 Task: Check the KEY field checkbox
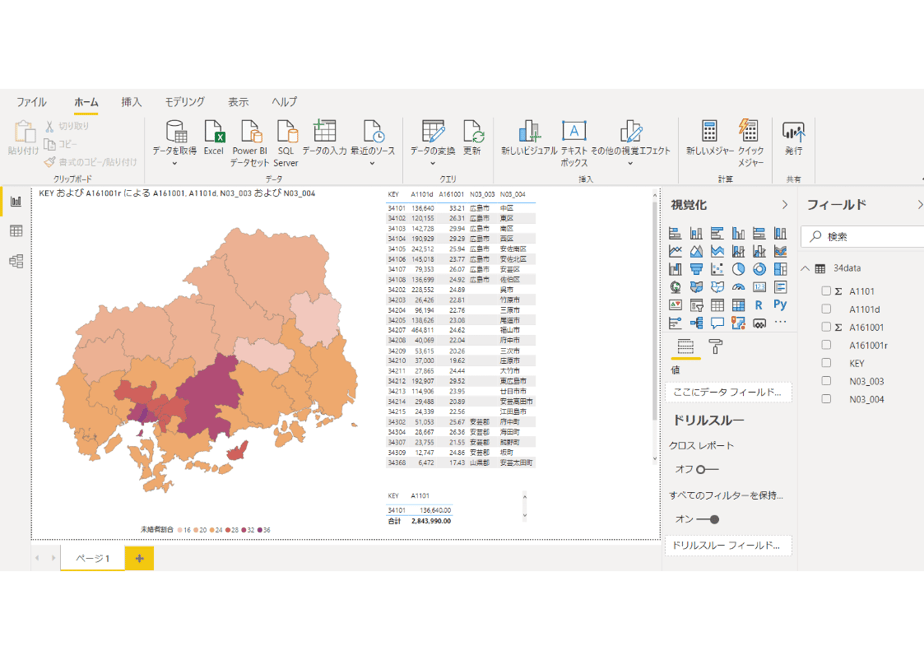pyautogui.click(x=826, y=363)
